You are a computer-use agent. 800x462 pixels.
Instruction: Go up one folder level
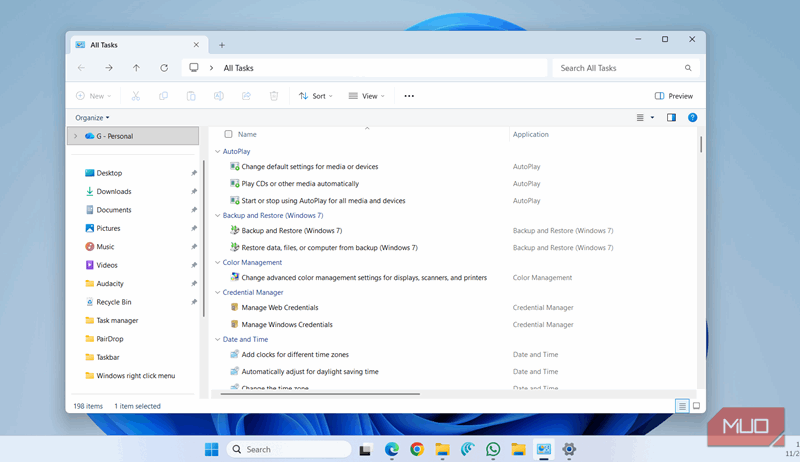[136, 68]
